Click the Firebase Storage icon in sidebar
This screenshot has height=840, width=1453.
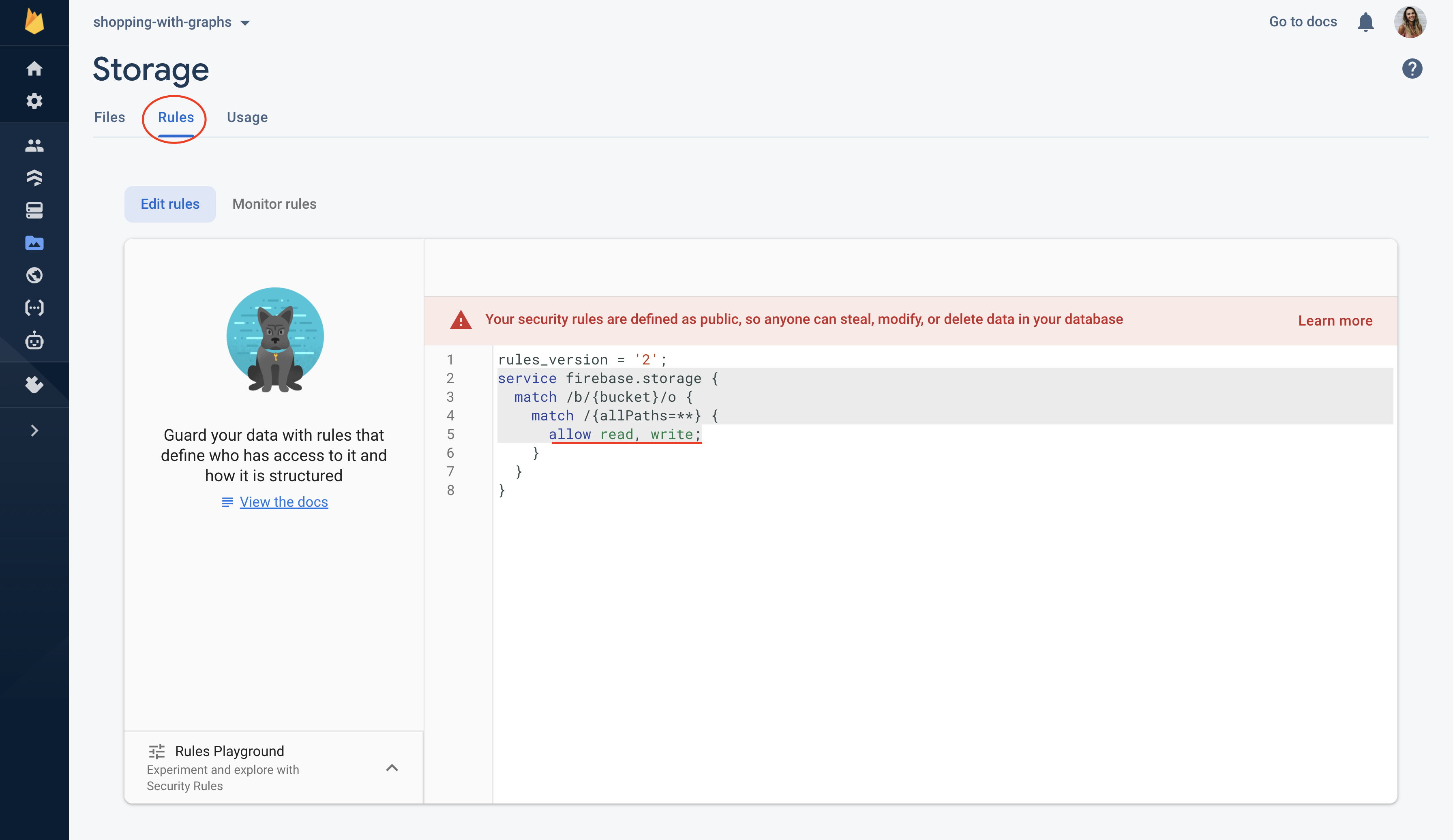34,243
